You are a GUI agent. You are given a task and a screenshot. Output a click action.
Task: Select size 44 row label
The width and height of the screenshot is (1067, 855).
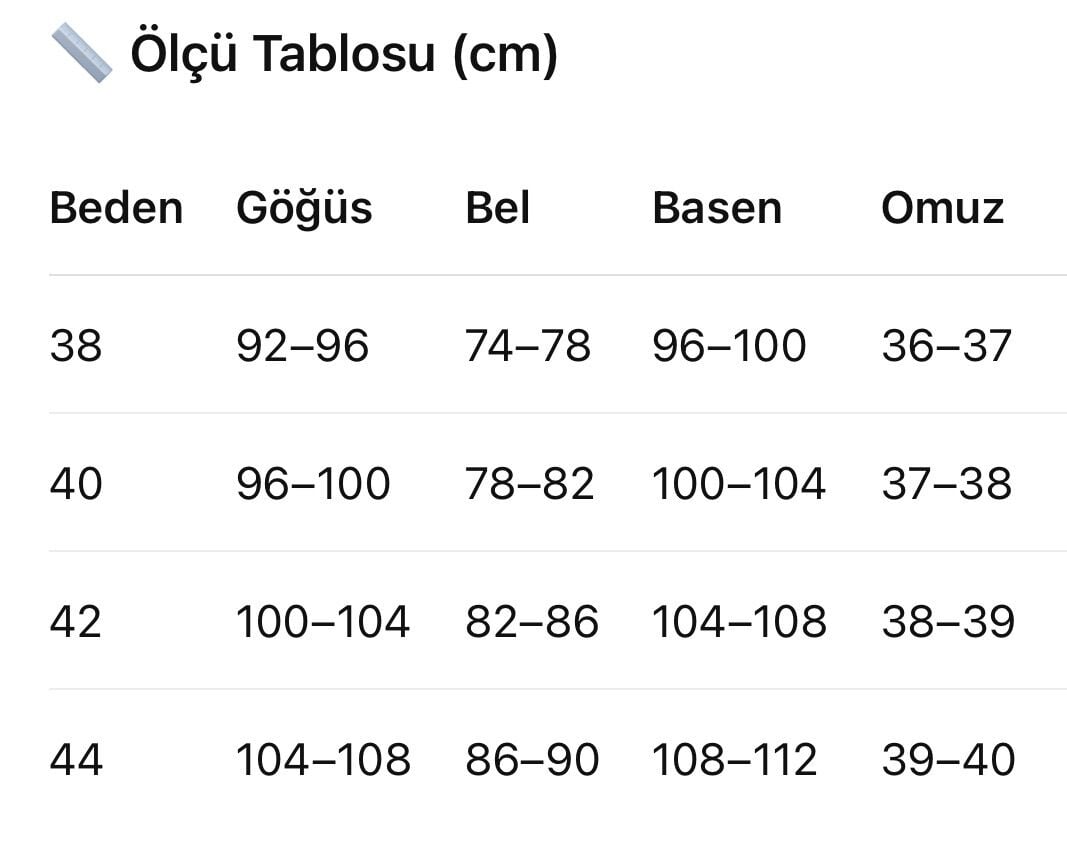click(76, 760)
